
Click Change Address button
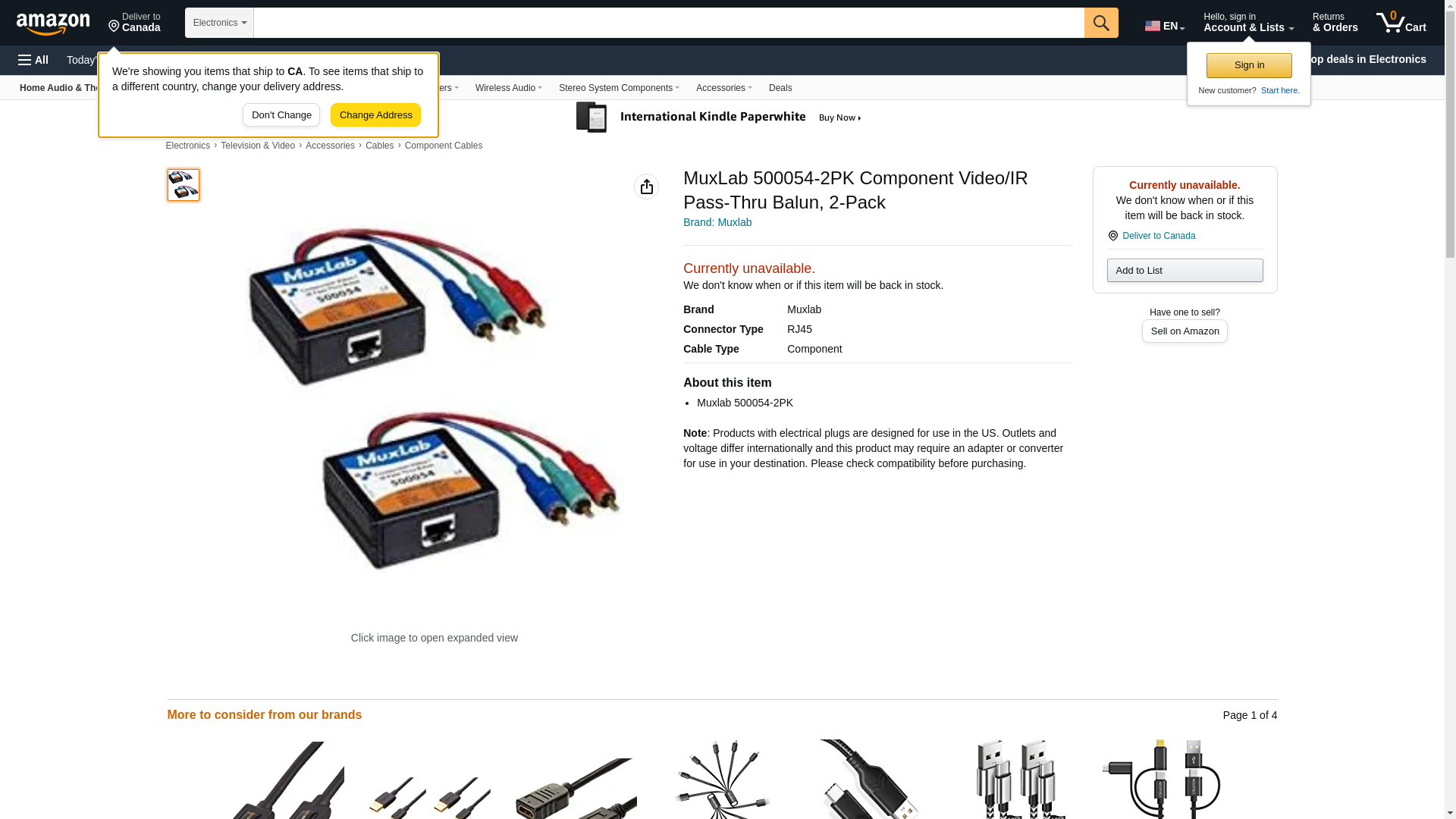pos(375,115)
